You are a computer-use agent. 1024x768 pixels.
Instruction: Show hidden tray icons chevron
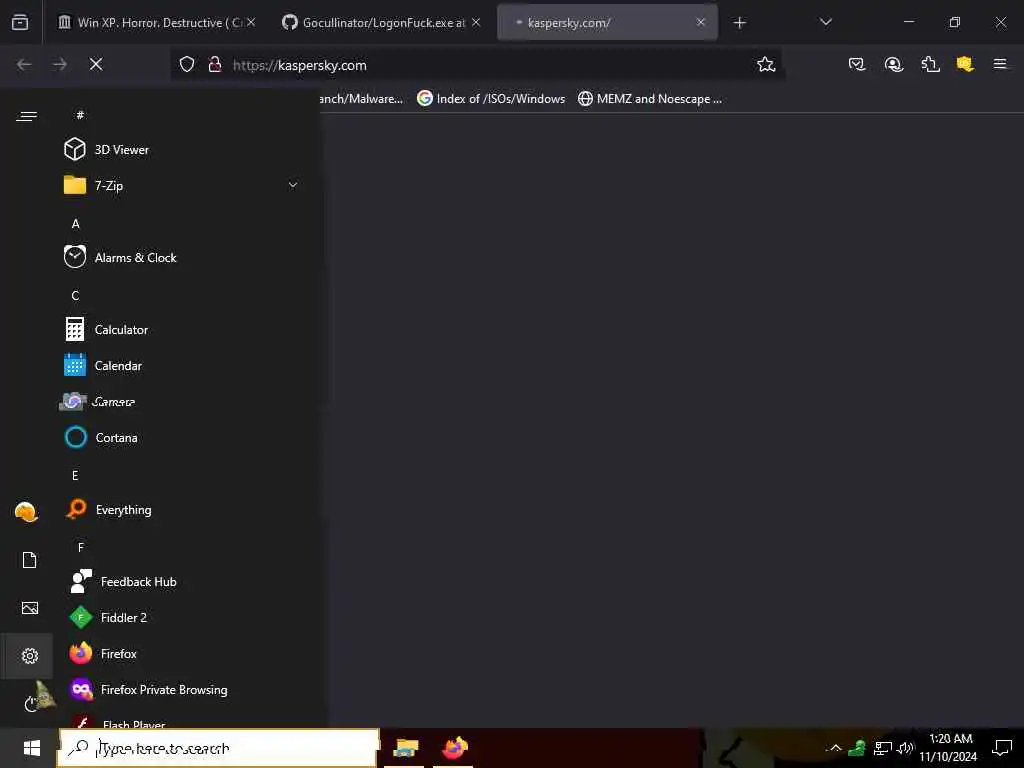(835, 748)
